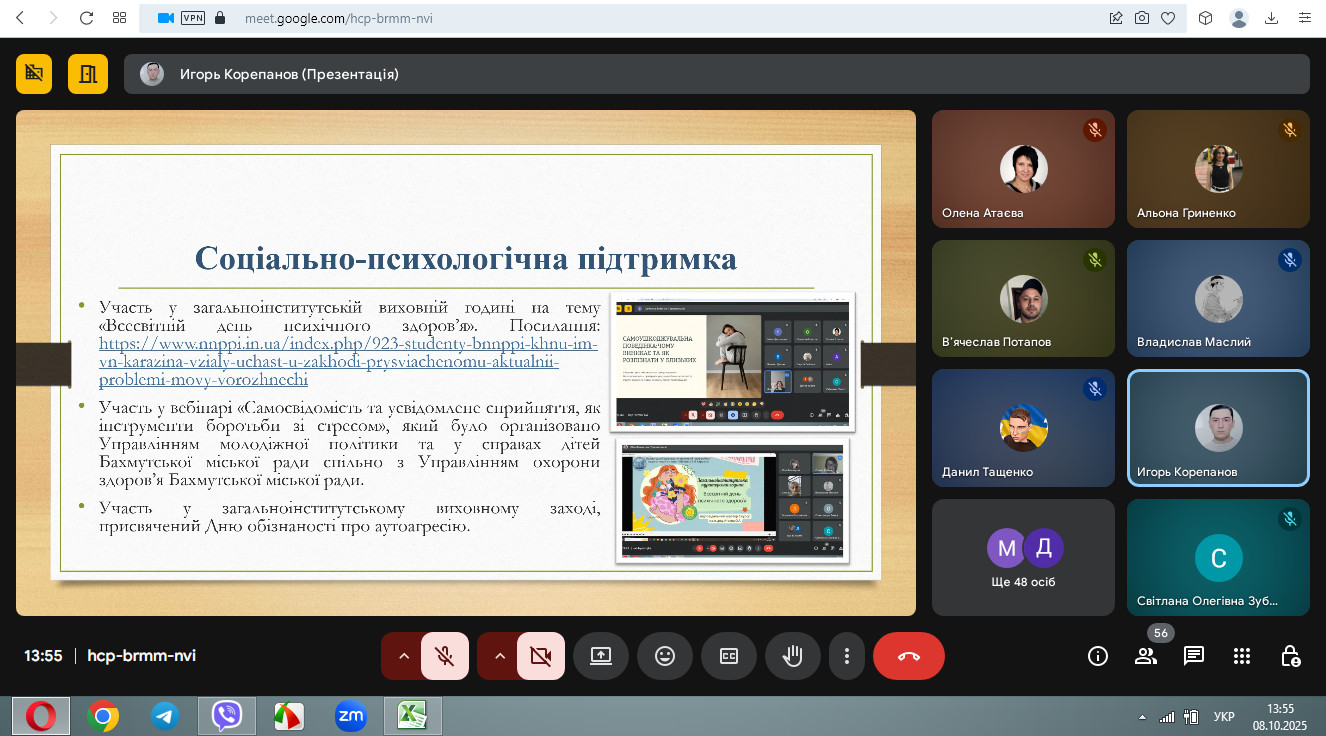Viewport: 1326px width, 736px height.
Task: Expand audio settings chevron next to microphone
Action: coord(403,656)
